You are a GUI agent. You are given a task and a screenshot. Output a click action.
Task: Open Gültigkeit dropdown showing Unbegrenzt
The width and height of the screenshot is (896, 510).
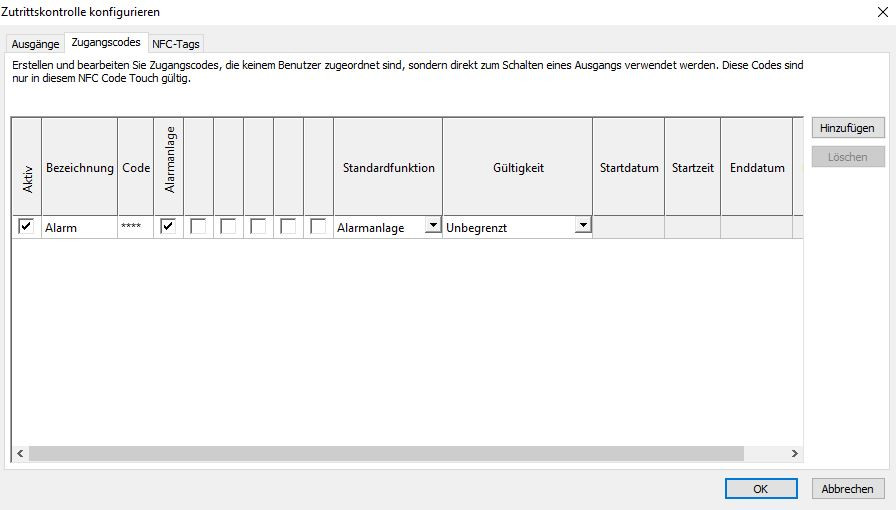point(583,226)
